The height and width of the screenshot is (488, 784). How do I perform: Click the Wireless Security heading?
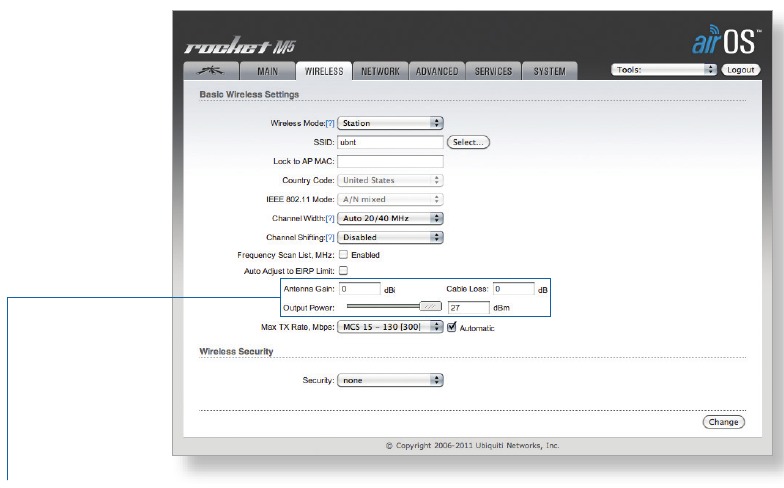coord(236,352)
